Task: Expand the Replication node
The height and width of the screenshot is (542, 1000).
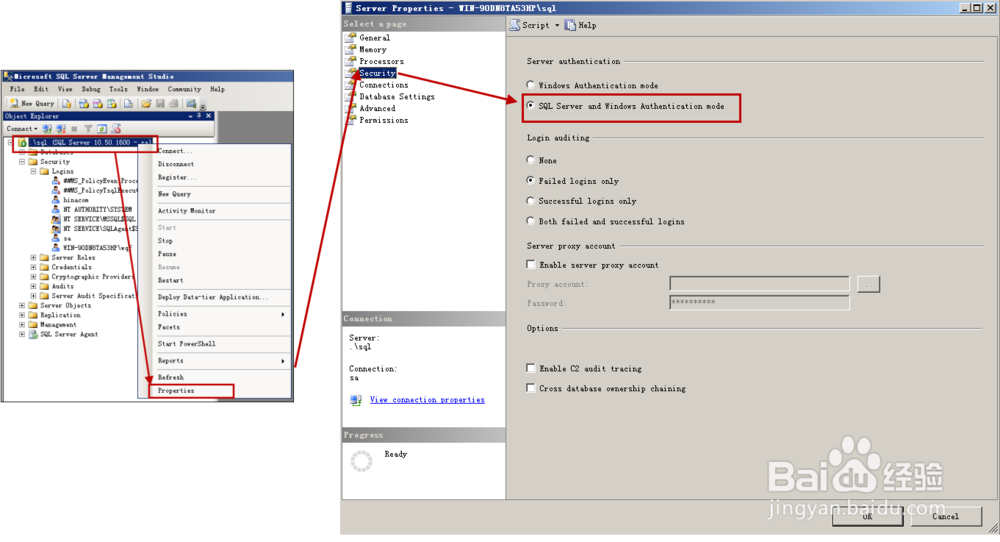Action: click(22, 315)
